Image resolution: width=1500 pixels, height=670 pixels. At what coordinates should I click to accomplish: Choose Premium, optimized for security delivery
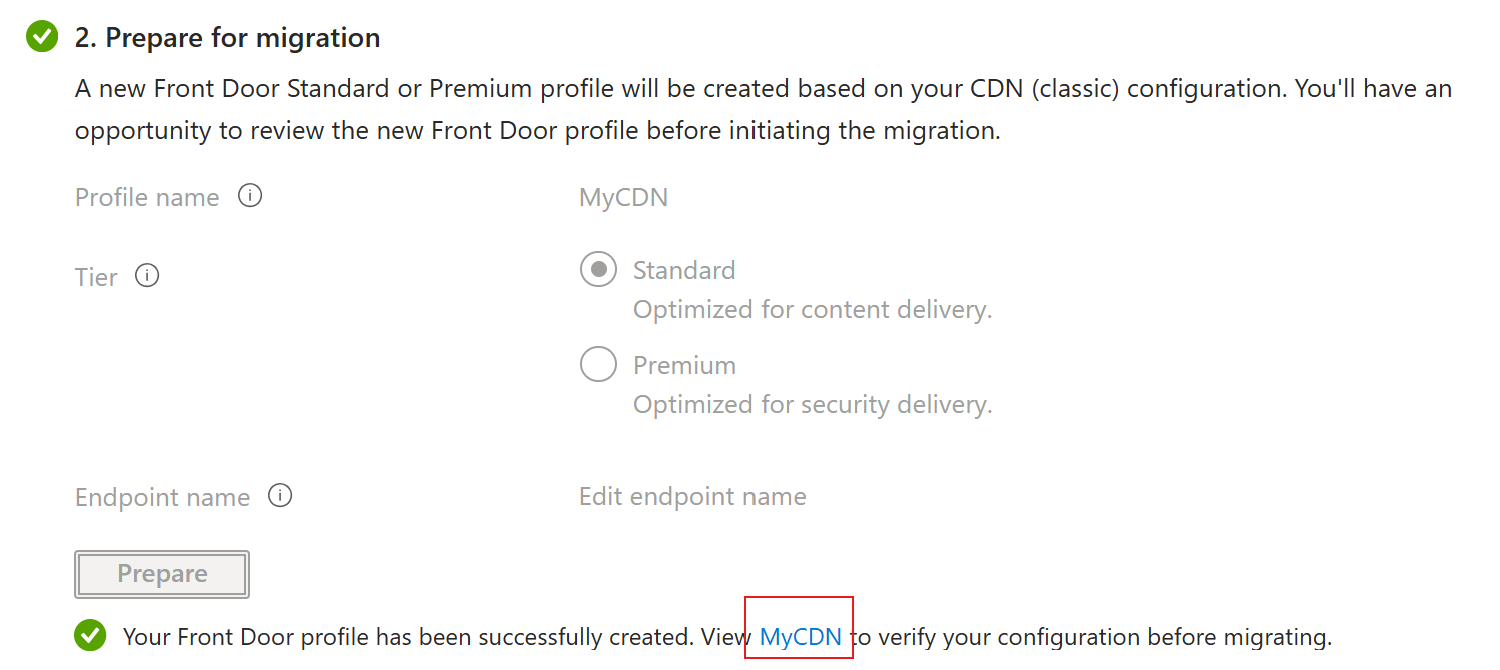[x=598, y=364]
